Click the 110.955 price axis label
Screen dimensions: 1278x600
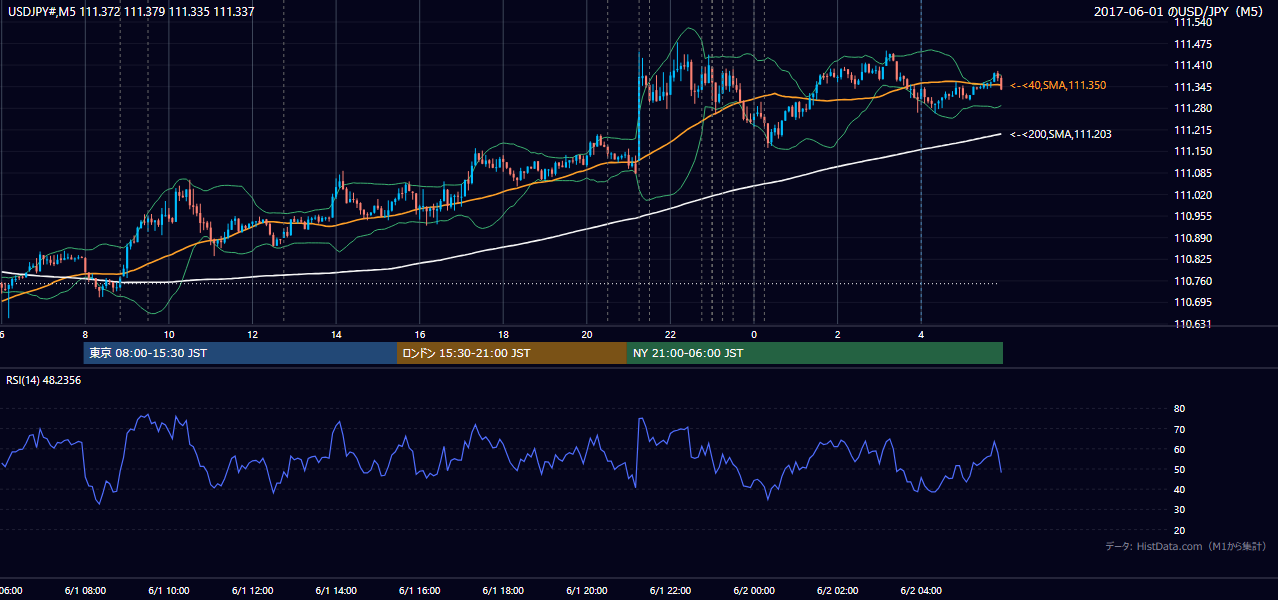tap(1192, 216)
